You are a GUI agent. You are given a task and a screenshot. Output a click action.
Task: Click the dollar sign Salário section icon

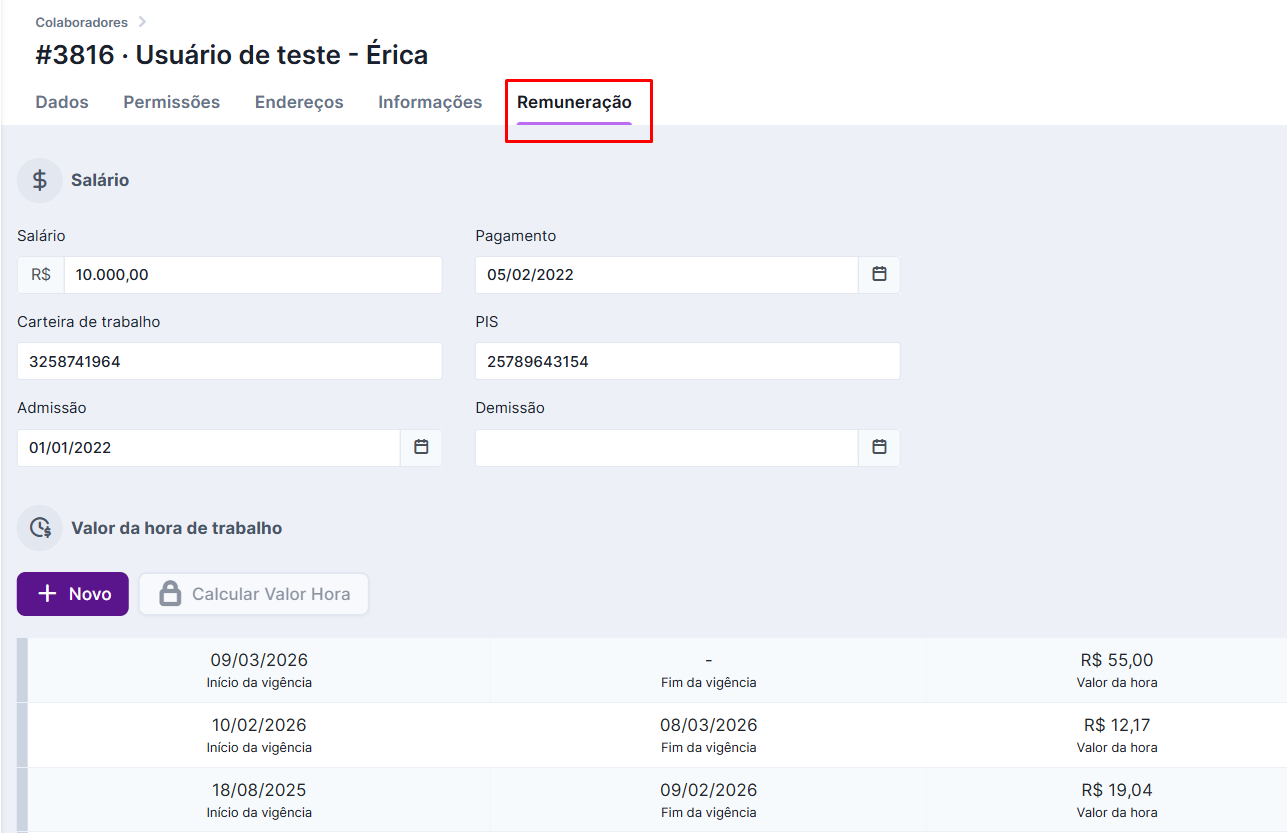[x=40, y=180]
